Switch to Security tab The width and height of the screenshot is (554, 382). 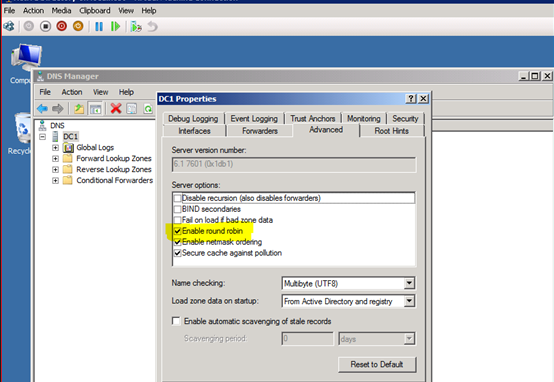tap(405, 118)
